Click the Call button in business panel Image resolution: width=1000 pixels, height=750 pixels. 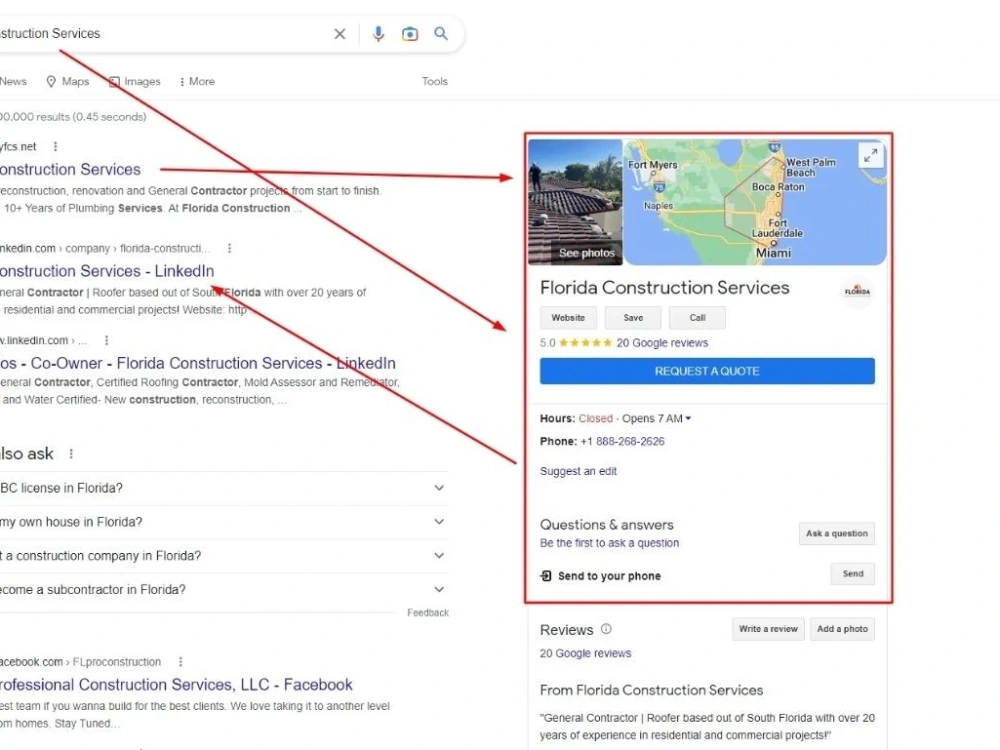click(697, 318)
